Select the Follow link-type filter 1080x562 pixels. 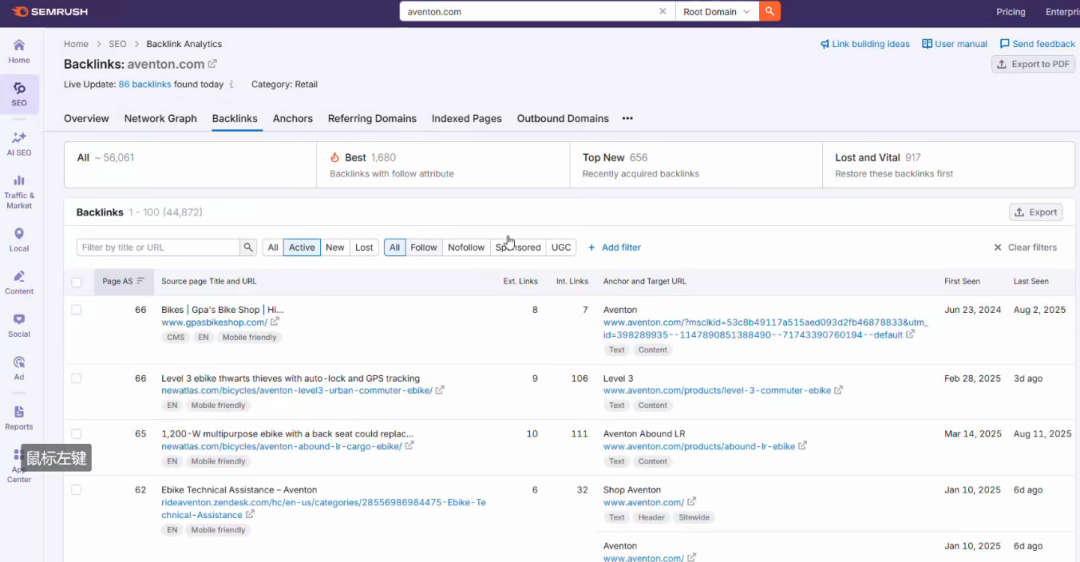pos(424,247)
